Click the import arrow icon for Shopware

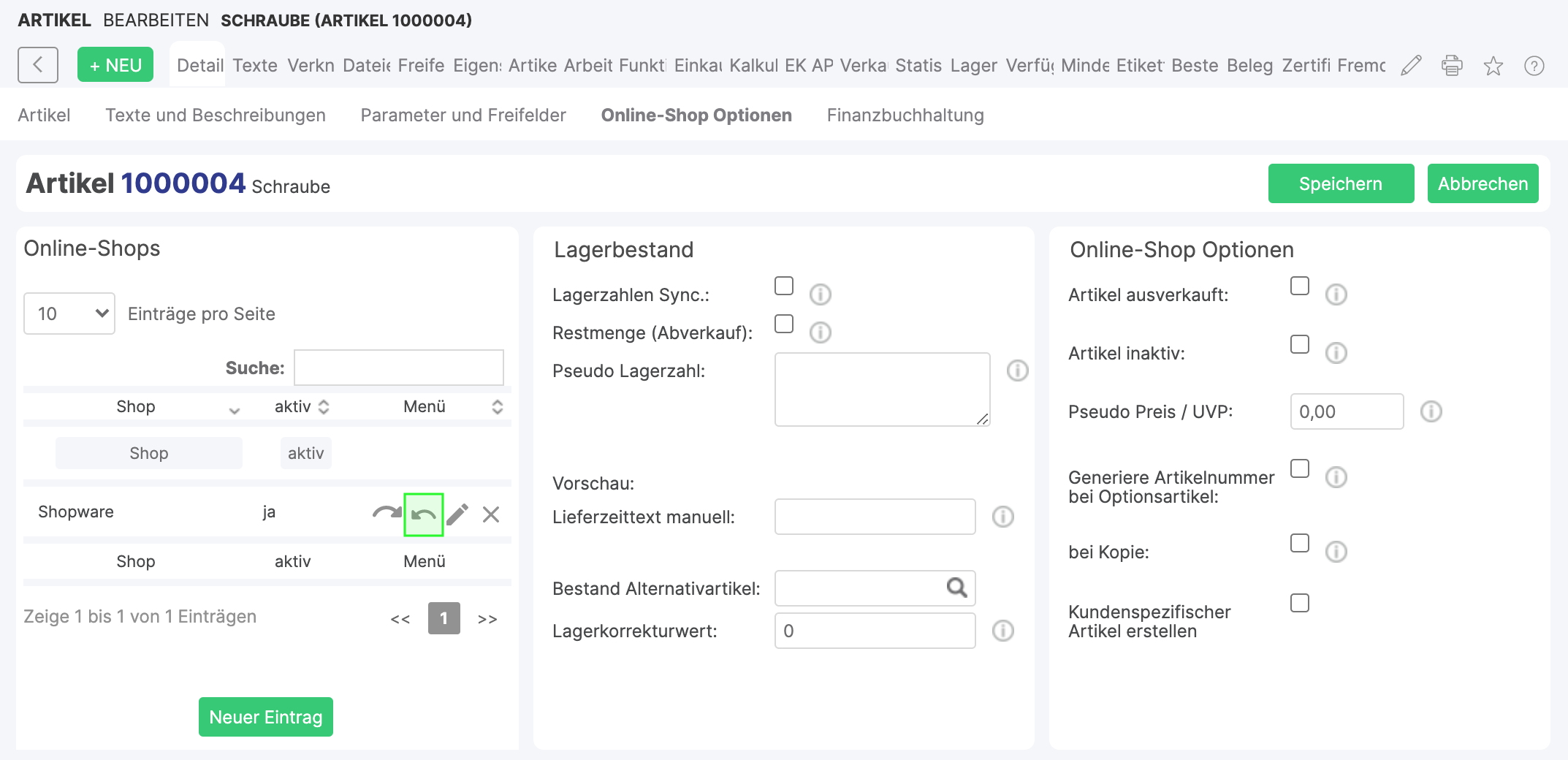click(424, 515)
